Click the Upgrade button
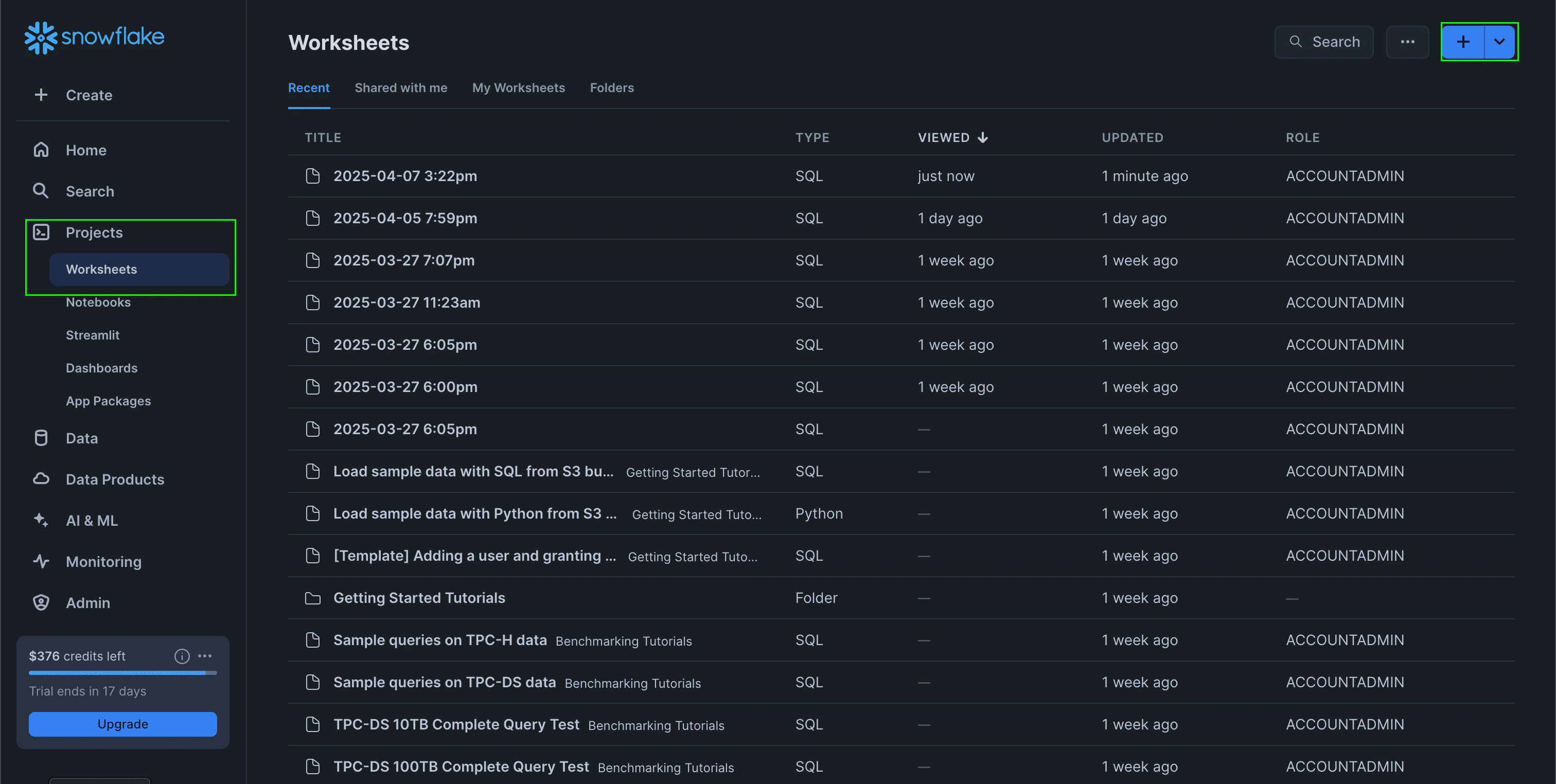Screen dimensions: 1556x784 pyautogui.click(x=122, y=724)
